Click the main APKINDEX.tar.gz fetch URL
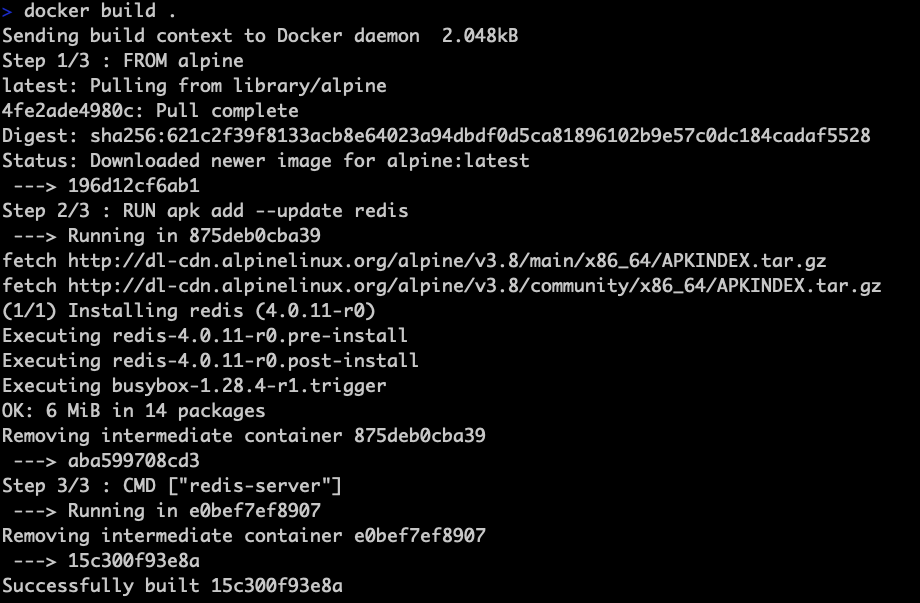 pos(447,261)
